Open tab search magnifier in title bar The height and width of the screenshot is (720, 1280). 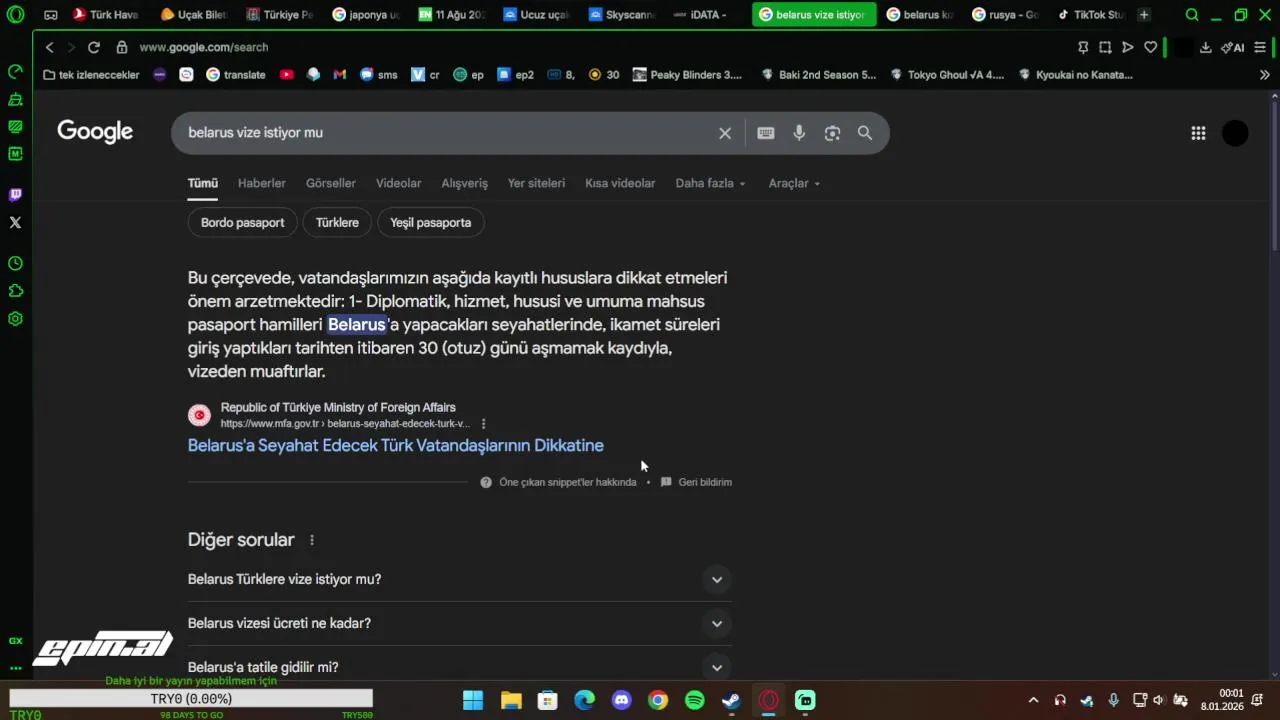pyautogui.click(x=1192, y=15)
